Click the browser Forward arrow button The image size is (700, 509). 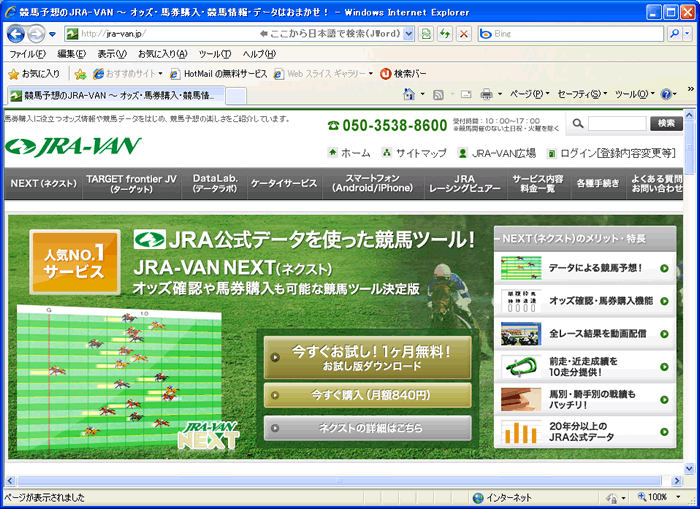click(36, 34)
